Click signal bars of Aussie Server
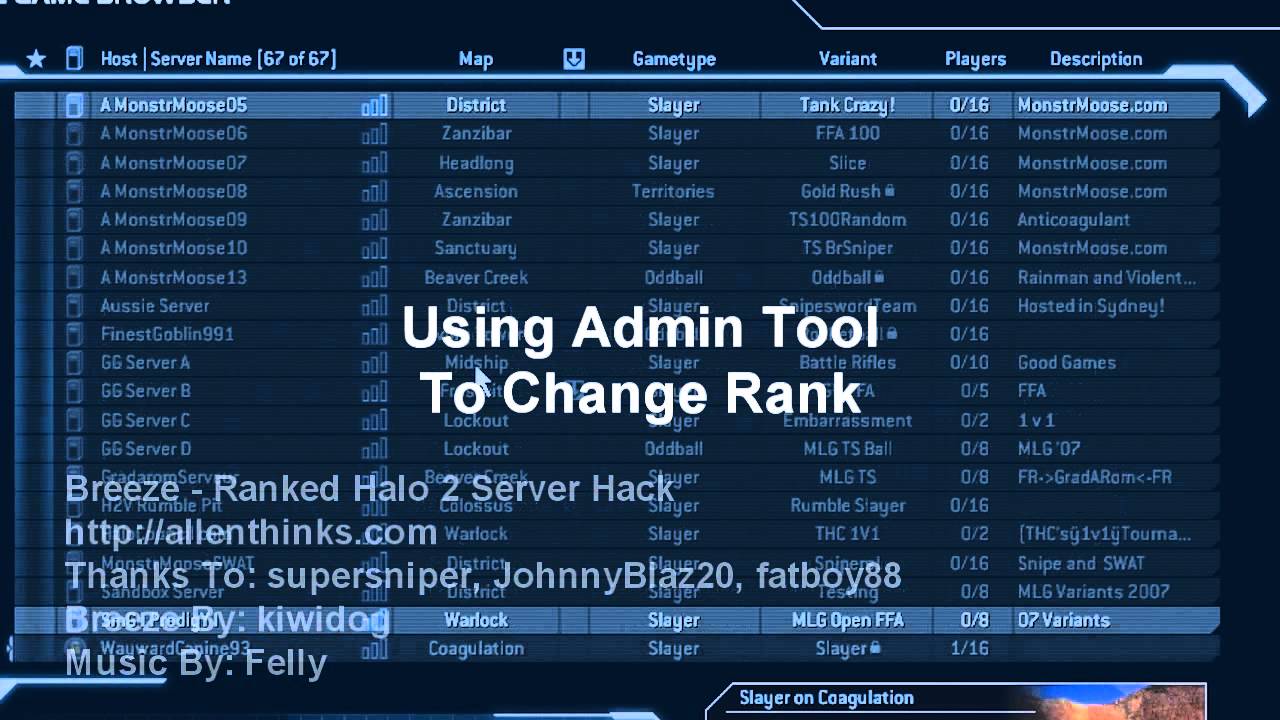Screen dimensions: 1280x720 374,306
